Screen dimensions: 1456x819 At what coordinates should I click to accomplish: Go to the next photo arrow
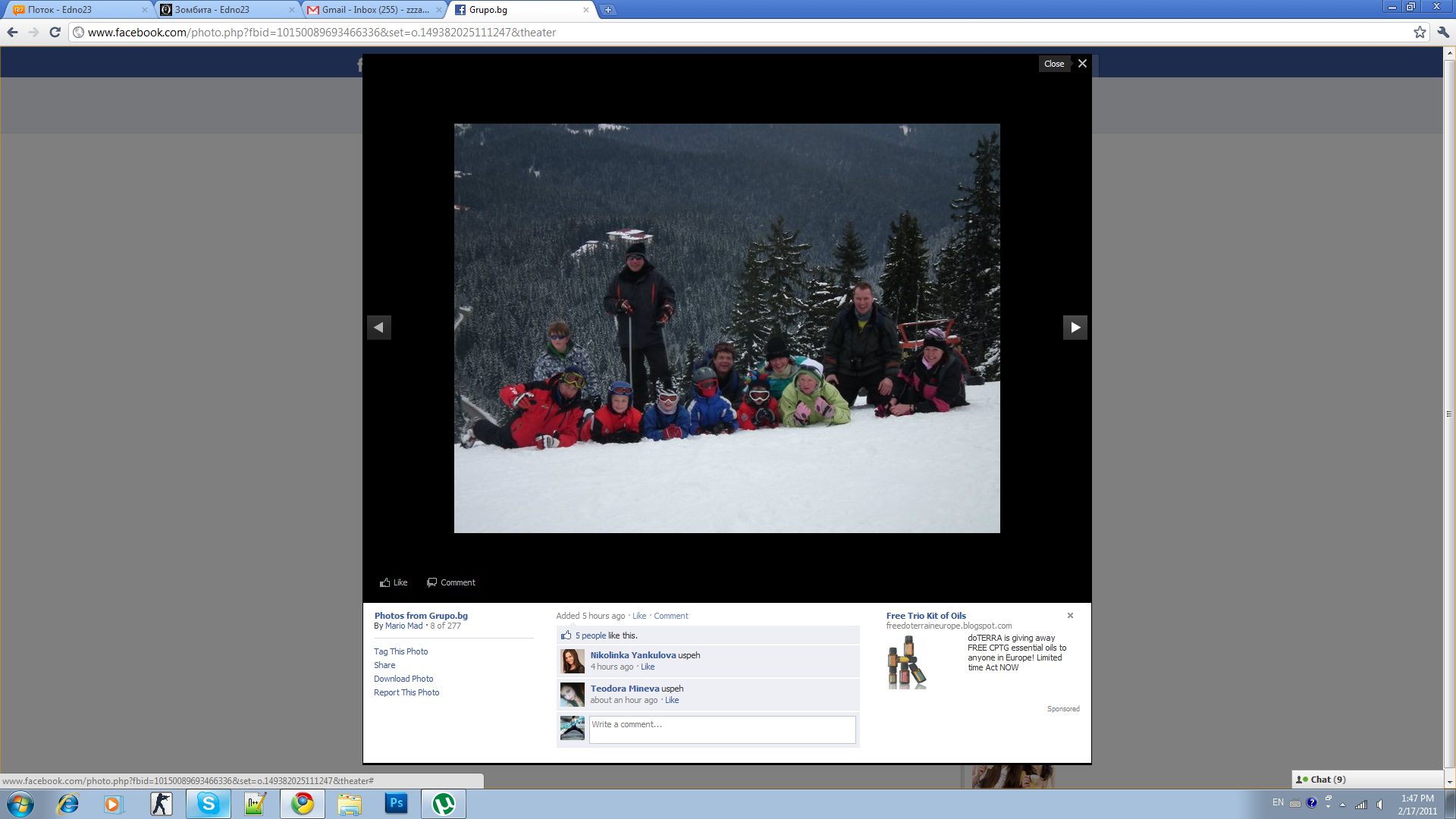1075,328
